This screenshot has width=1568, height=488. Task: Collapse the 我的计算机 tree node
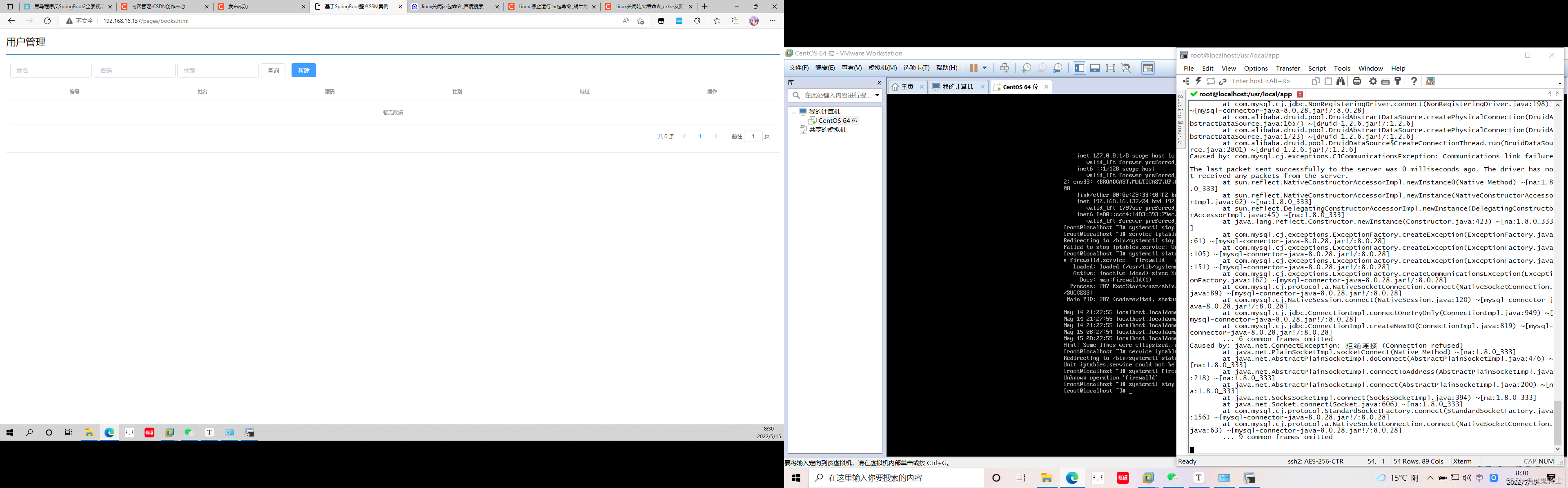tap(794, 112)
